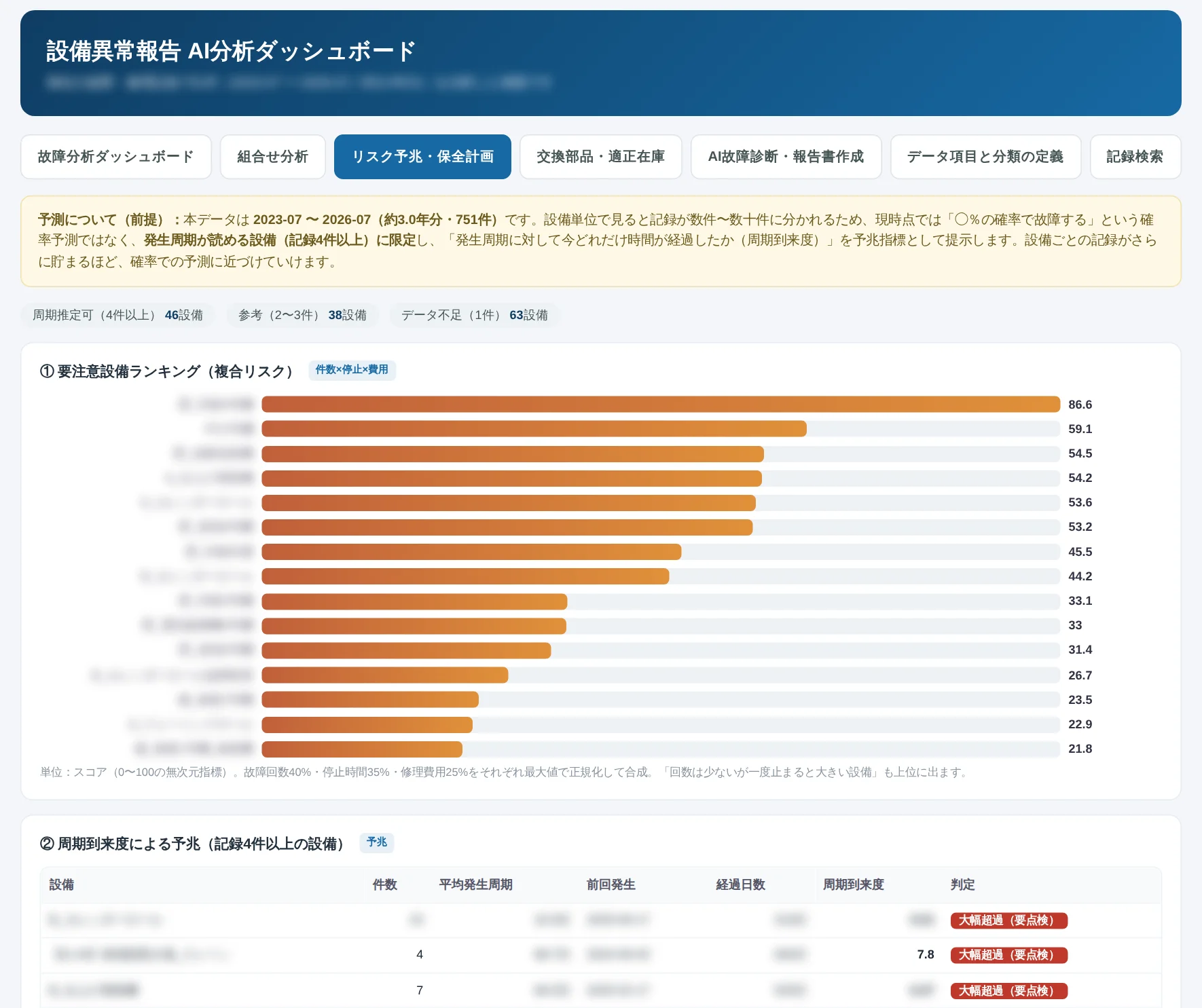This screenshot has height=1008, width=1202.
Task: Click the score value 22.9
Action: 1080,724
